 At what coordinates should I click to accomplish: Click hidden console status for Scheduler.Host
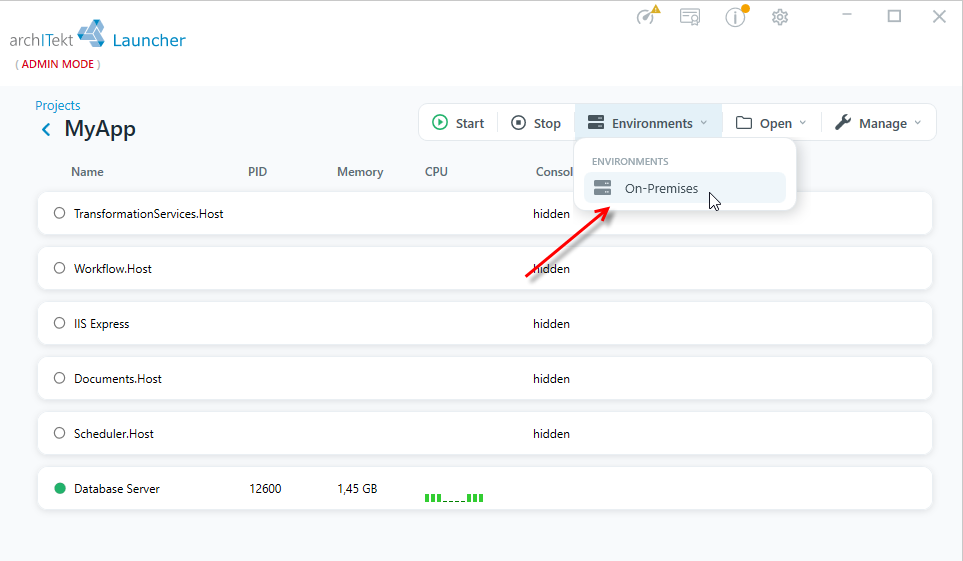[552, 434]
